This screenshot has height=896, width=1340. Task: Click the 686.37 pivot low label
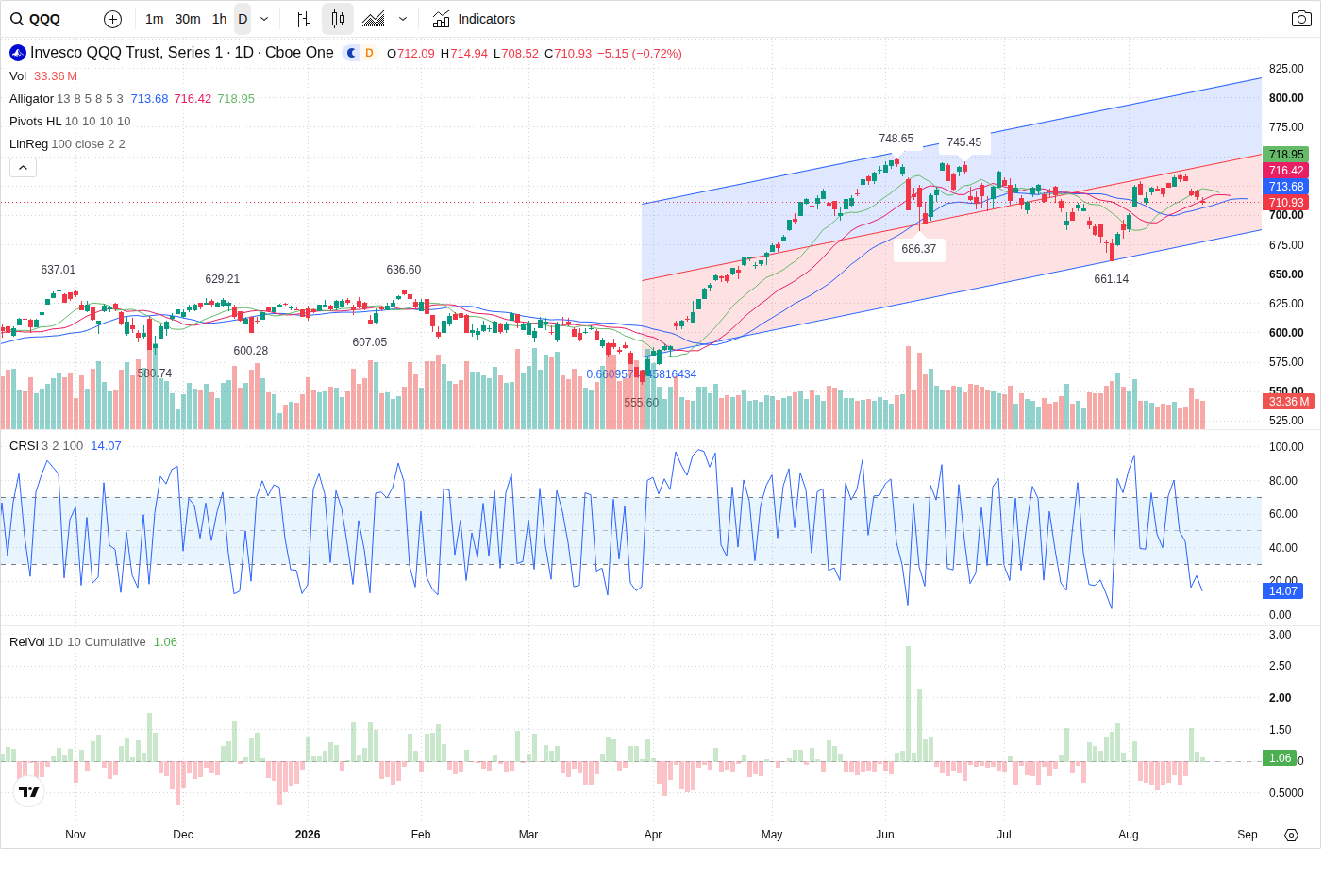(x=918, y=249)
